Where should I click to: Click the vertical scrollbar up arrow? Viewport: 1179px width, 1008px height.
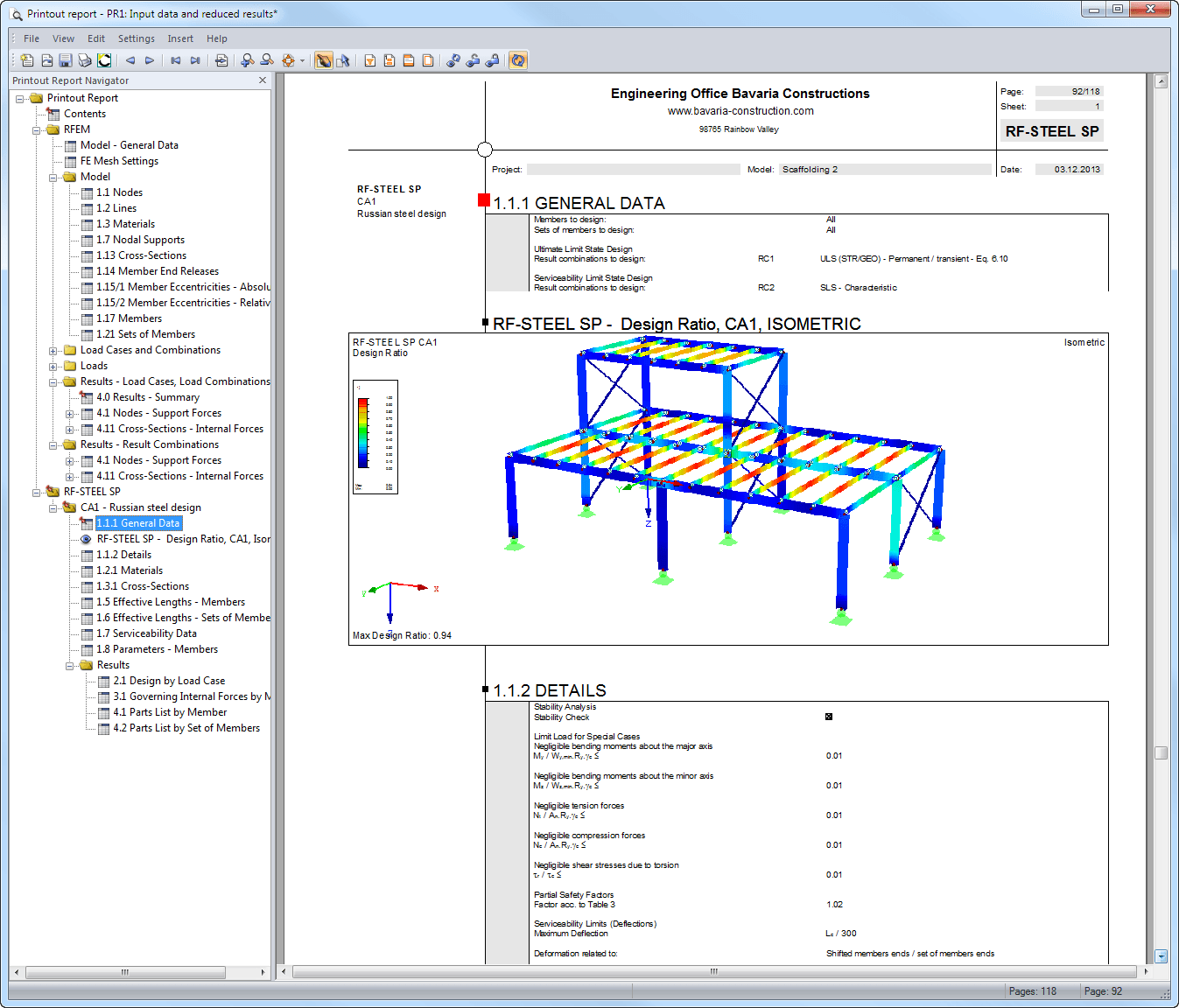pyautogui.click(x=1161, y=81)
